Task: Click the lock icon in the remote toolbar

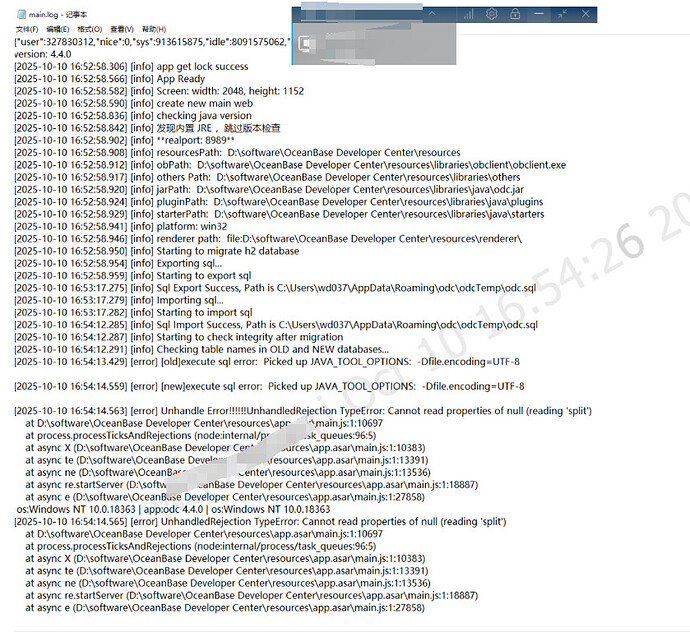Action: (x=515, y=14)
